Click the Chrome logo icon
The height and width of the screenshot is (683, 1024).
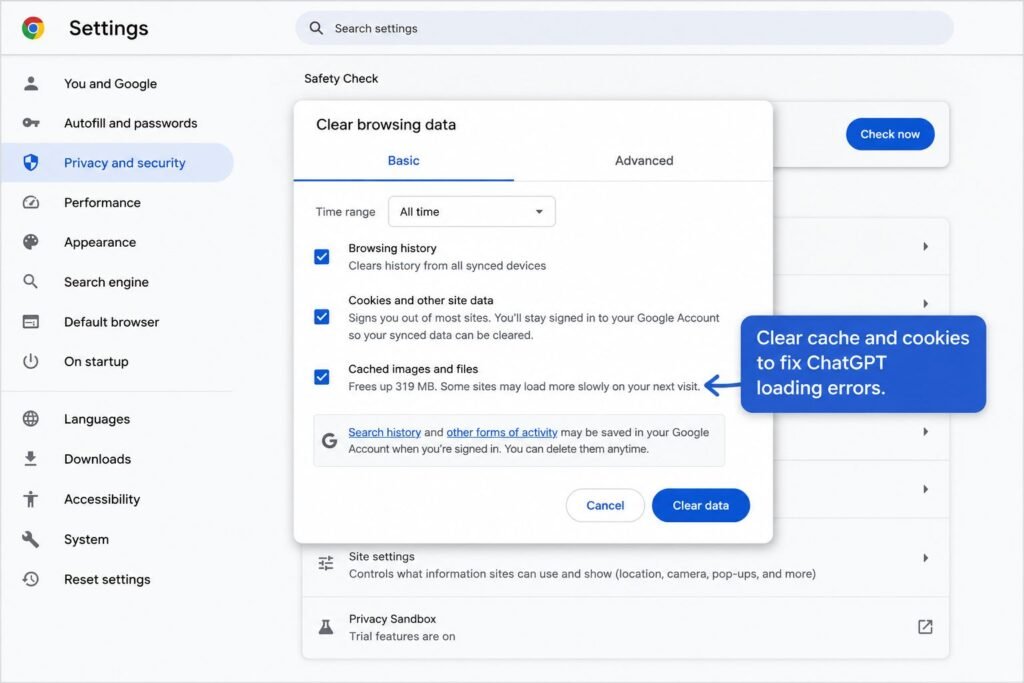[x=33, y=28]
